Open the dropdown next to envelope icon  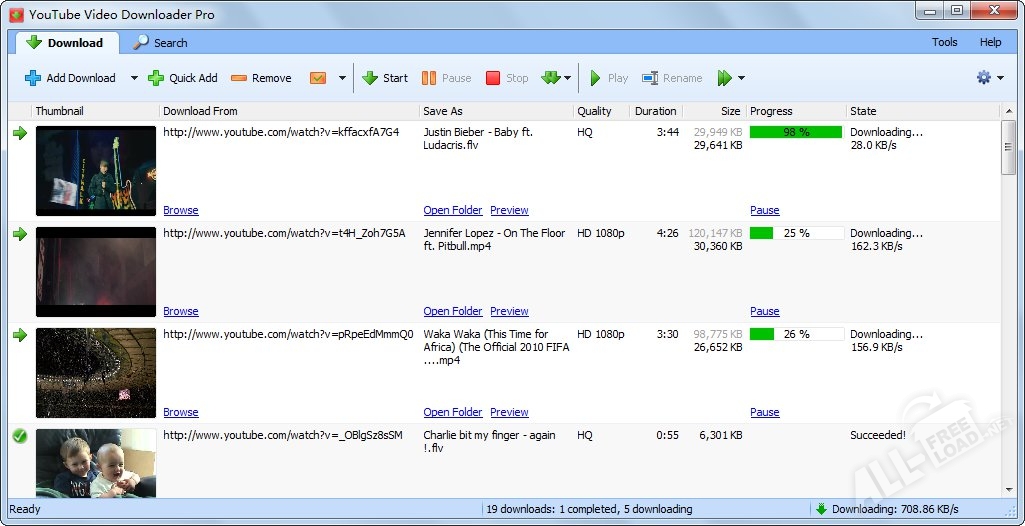click(342, 78)
